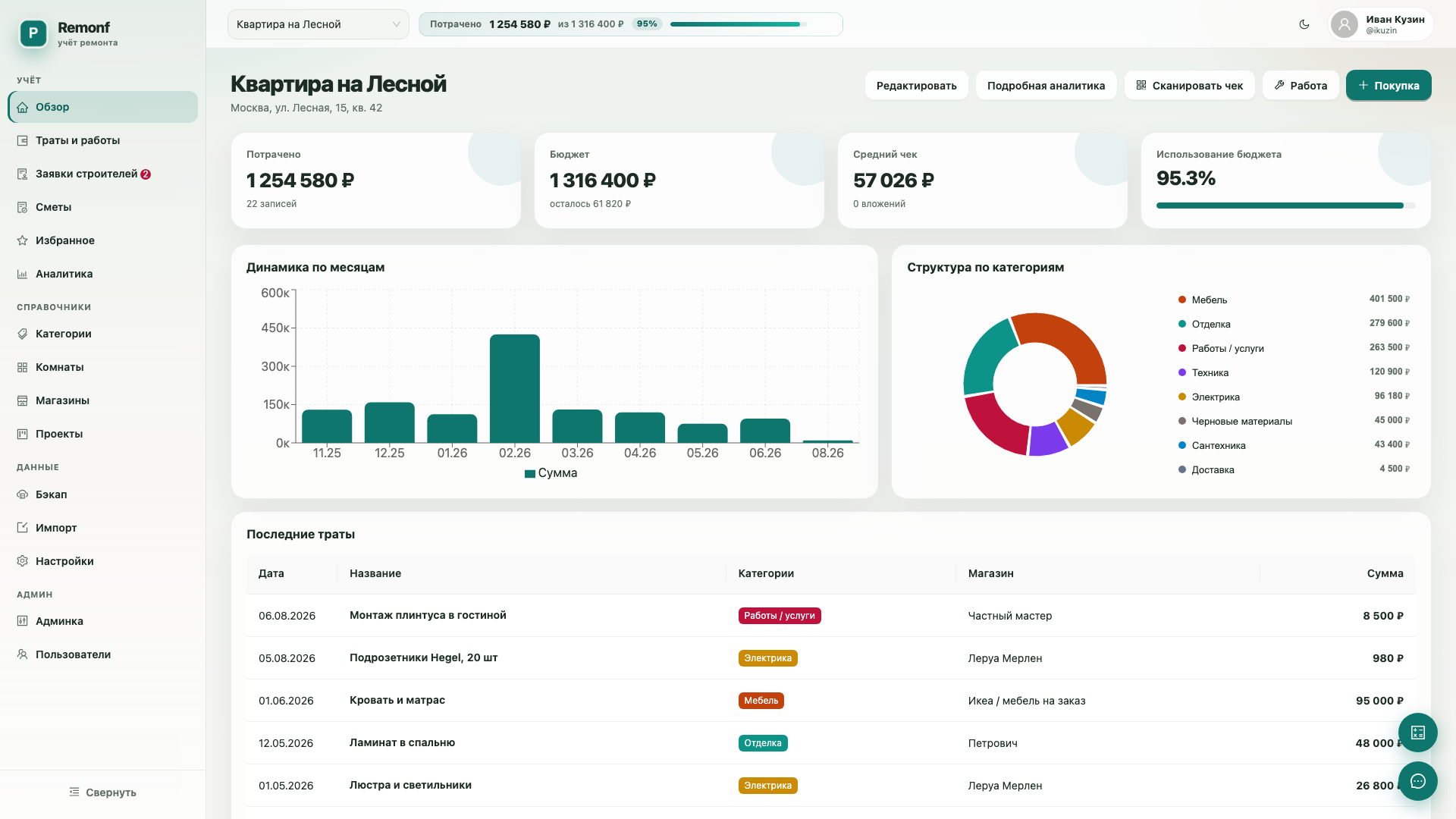1456x819 pixels.
Task: Click the Пользователи people icon
Action: [23, 654]
